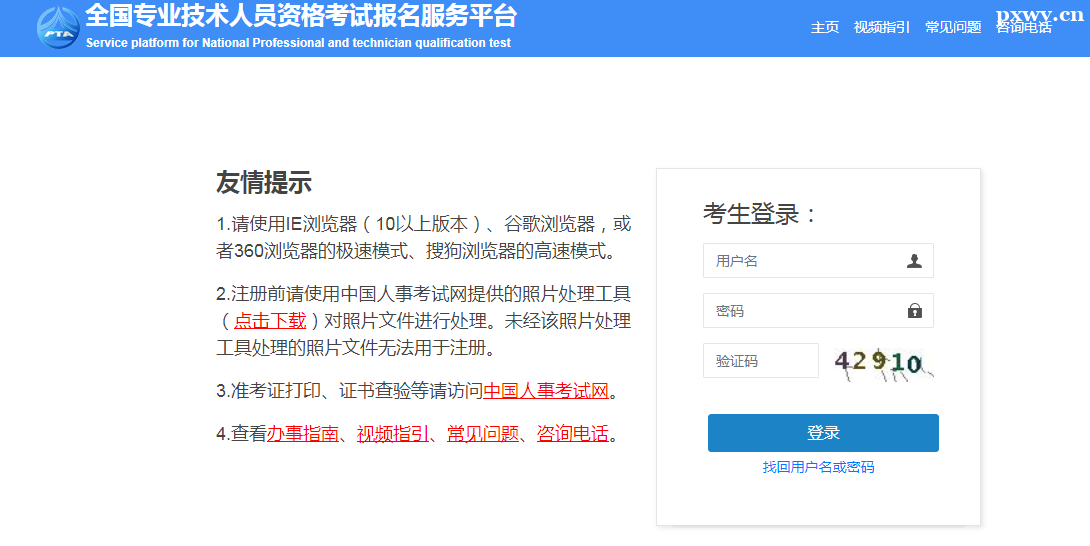Open the red 咨询电话 link in tips
The image size is (1090, 546).
[x=573, y=434]
